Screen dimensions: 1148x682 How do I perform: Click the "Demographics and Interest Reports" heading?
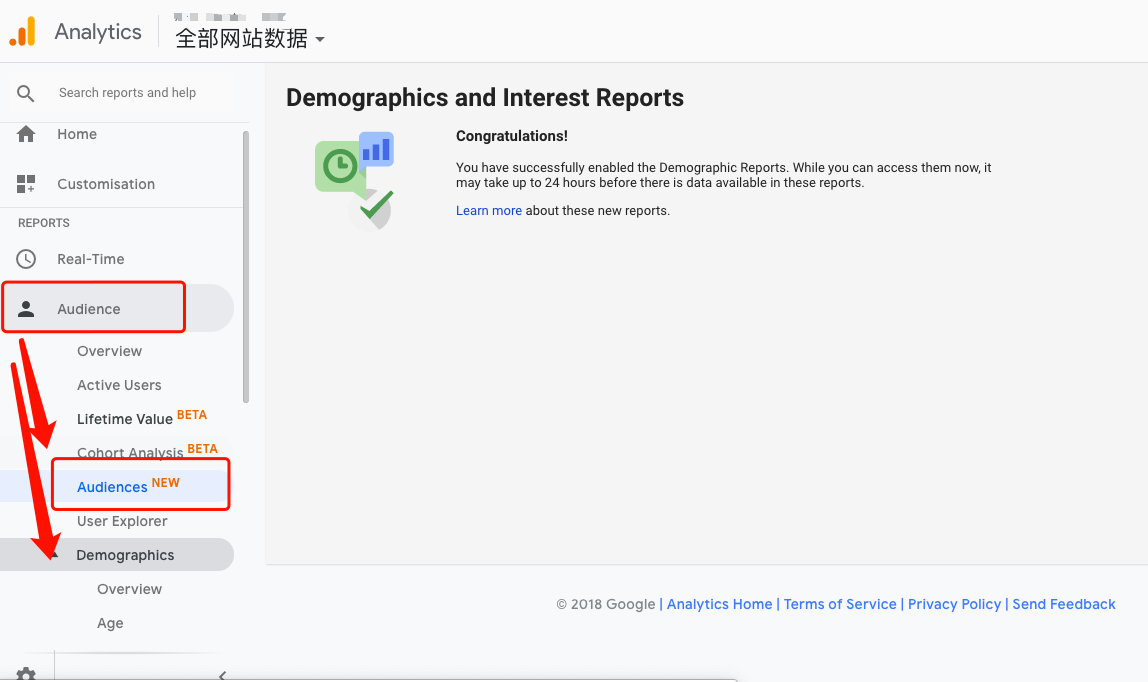pyautogui.click(x=485, y=97)
